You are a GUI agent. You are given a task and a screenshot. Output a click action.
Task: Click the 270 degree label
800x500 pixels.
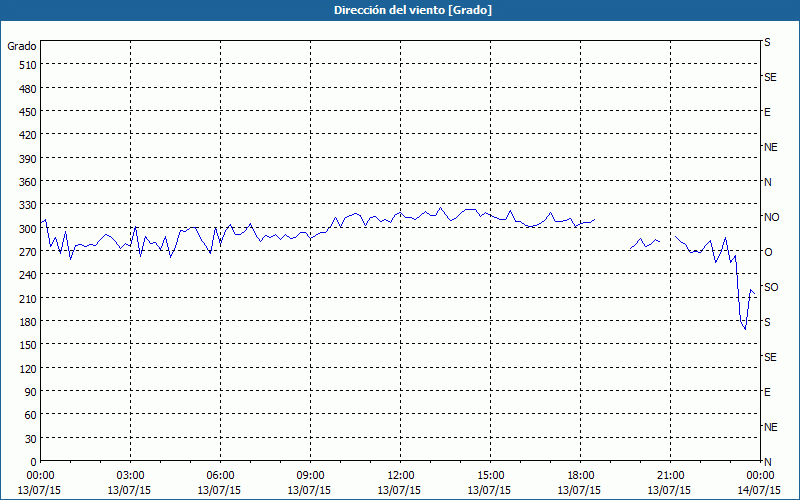pos(28,252)
